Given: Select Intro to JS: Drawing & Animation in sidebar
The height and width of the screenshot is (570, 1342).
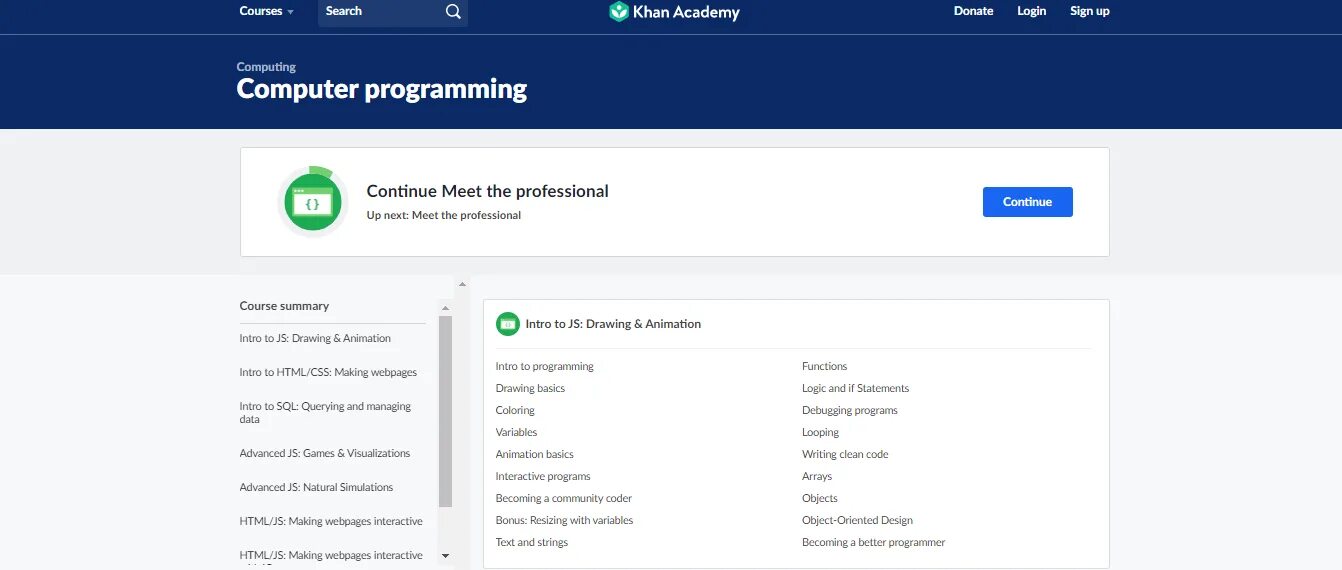Looking at the screenshot, I should coord(315,338).
